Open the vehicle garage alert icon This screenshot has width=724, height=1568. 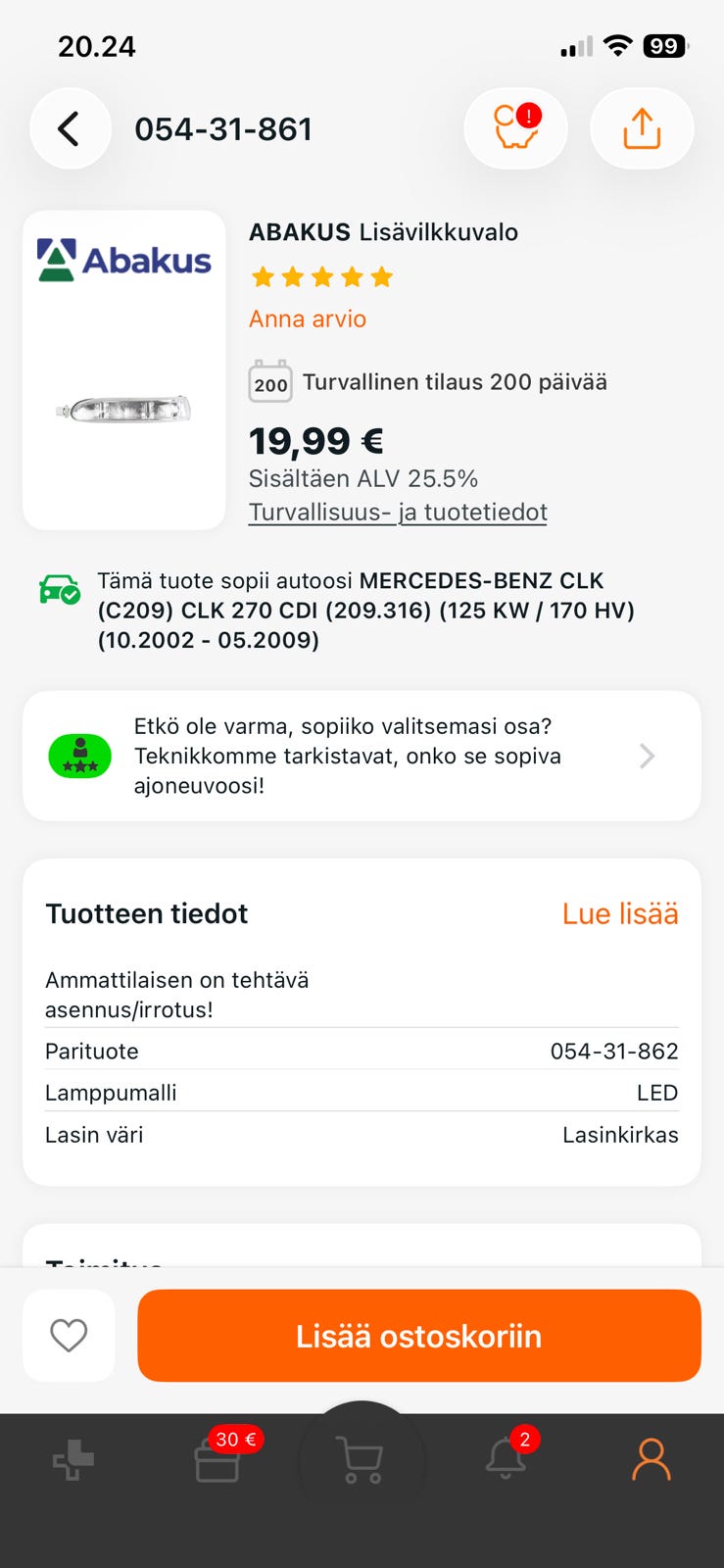[x=515, y=128]
